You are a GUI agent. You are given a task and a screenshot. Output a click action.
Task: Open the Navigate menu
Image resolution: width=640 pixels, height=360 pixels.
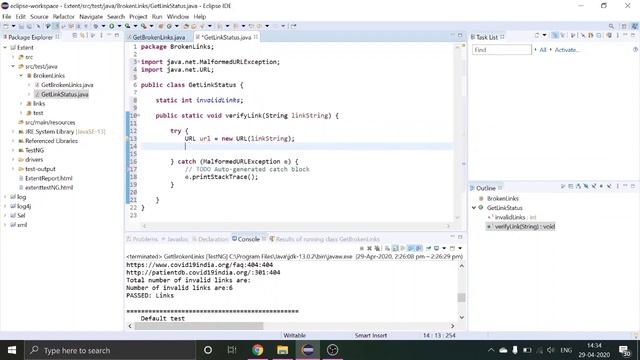click(91, 16)
